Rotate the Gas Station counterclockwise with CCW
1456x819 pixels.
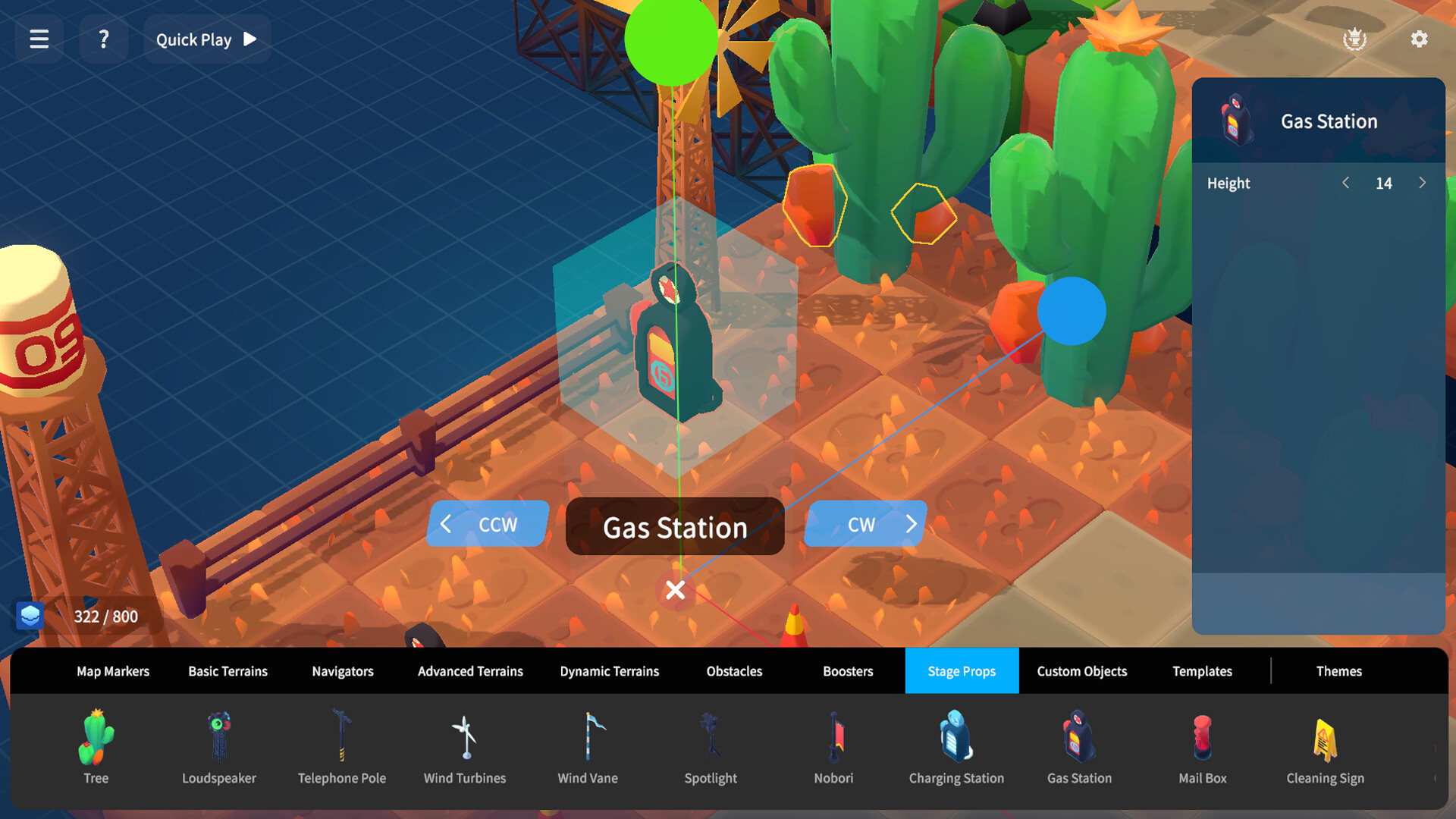click(486, 524)
